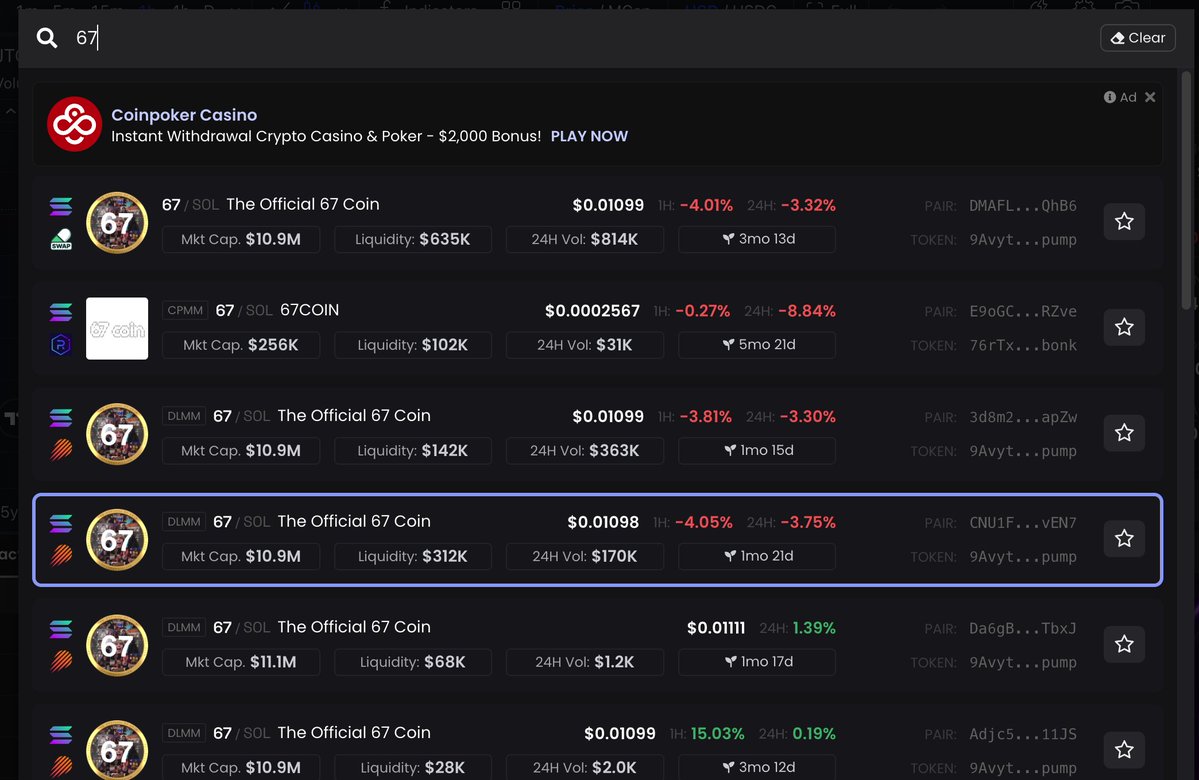
Task: Select the 67COIN CPMM search result
Action: pyautogui.click(x=500, y=311)
